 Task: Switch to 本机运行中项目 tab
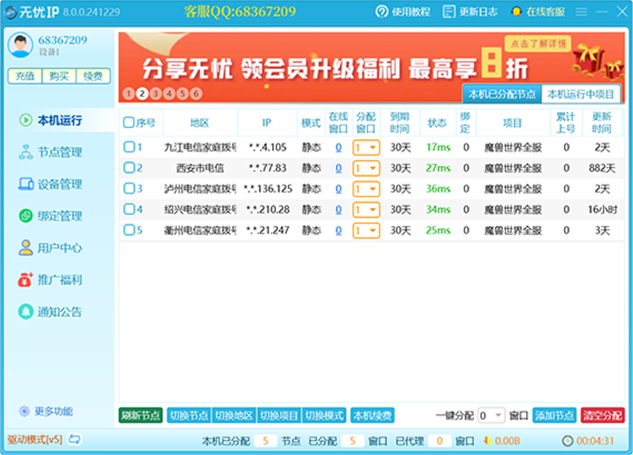580,94
